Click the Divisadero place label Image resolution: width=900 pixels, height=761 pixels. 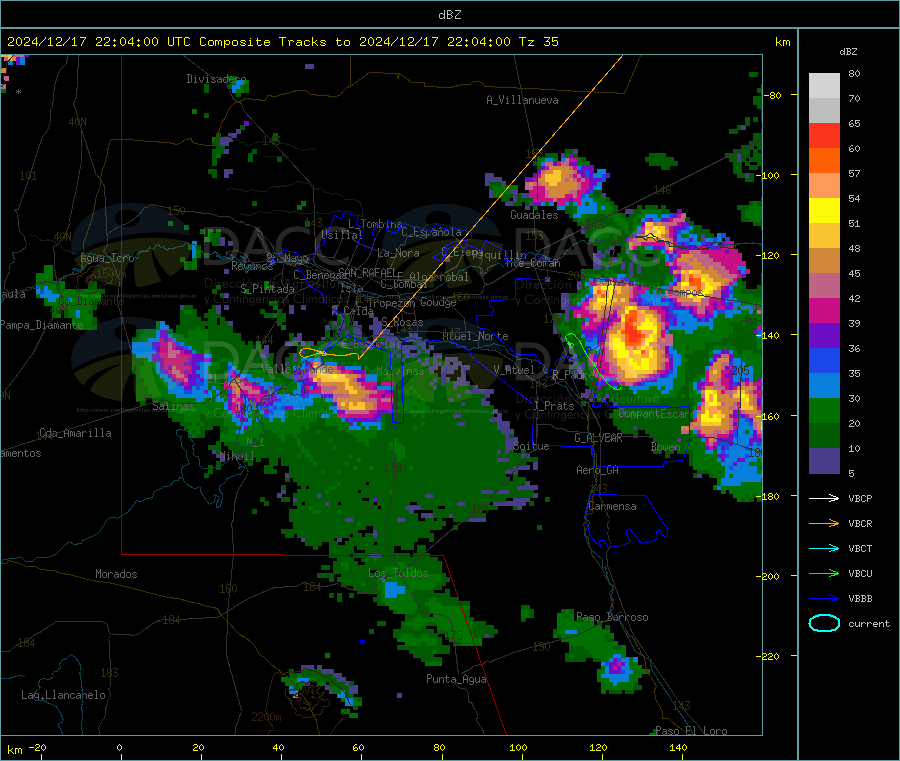click(x=216, y=79)
